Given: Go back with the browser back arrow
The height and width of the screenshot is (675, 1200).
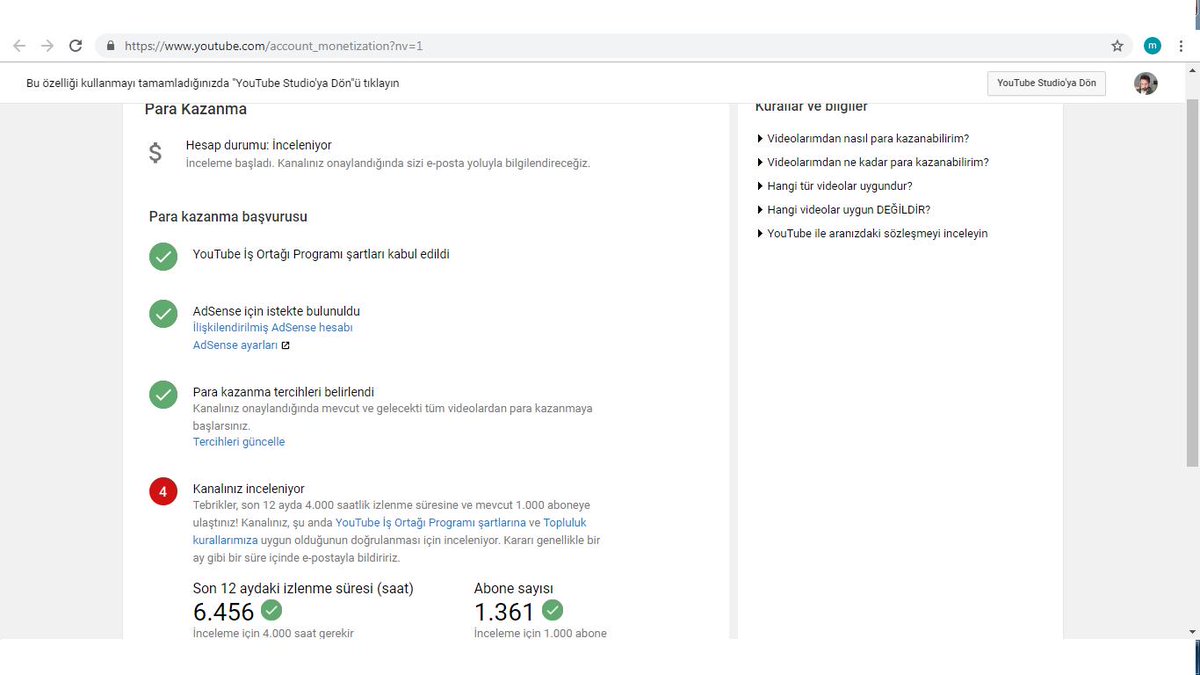Looking at the screenshot, I should (x=19, y=46).
